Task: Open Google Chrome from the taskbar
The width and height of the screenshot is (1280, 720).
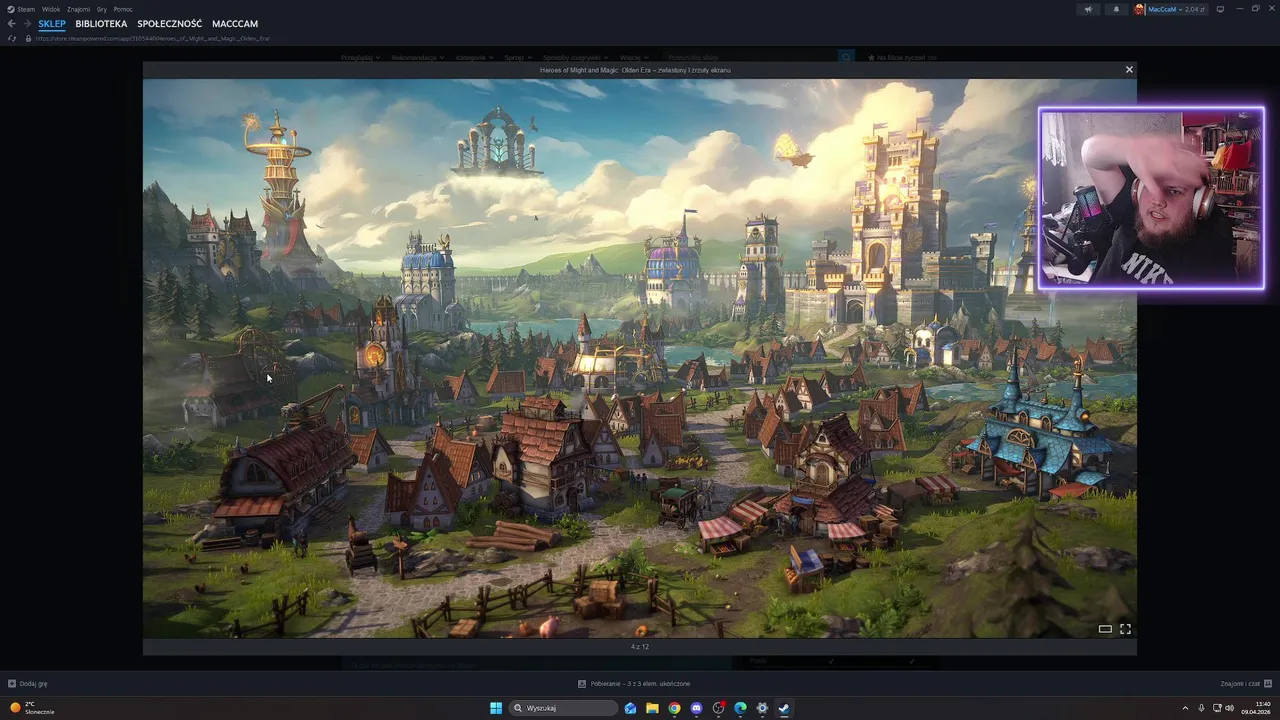Action: [x=674, y=708]
